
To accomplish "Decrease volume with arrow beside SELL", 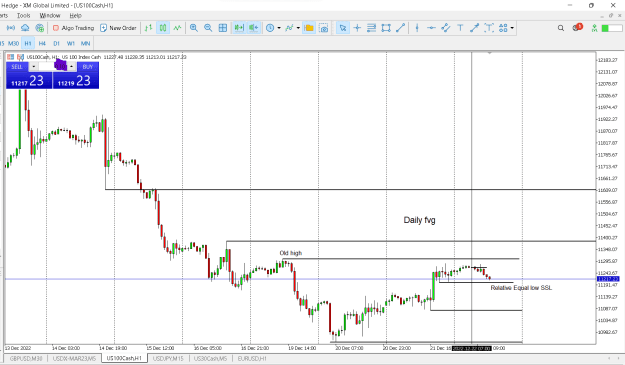I will tap(33, 67).
